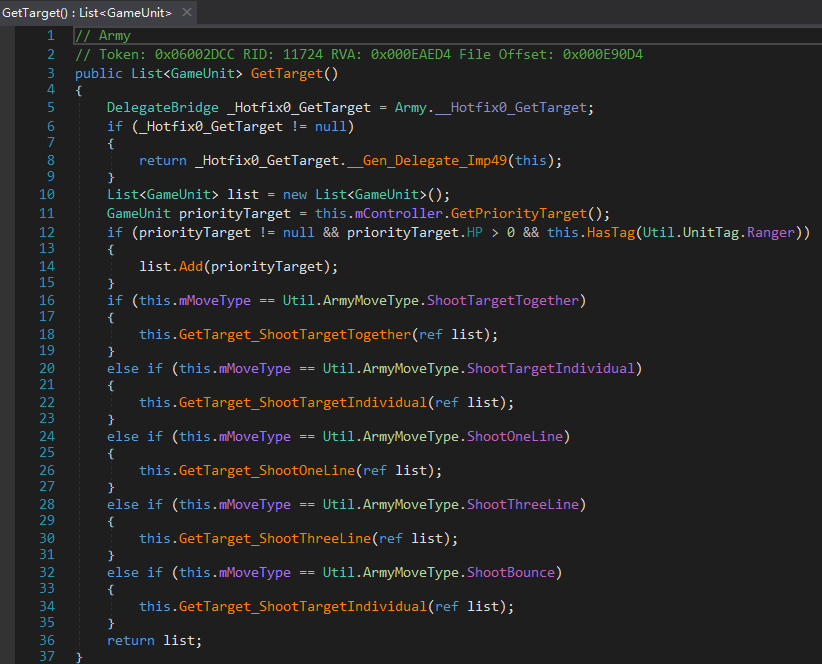This screenshot has height=664, width=822.
Task: Select the GetTarget() : List<GameUnit> tab
Action: (x=87, y=13)
